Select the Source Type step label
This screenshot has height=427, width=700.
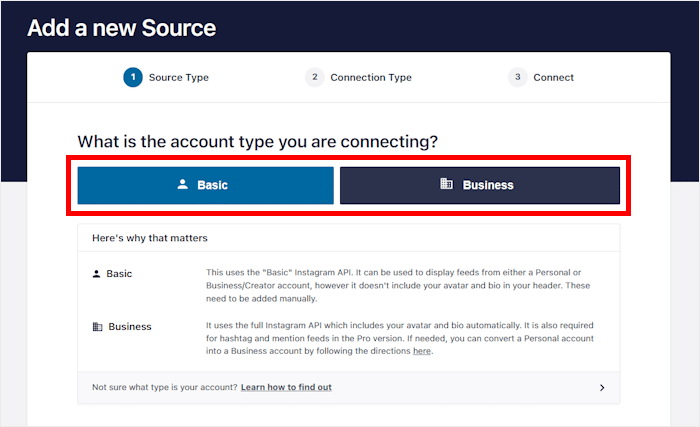click(178, 77)
